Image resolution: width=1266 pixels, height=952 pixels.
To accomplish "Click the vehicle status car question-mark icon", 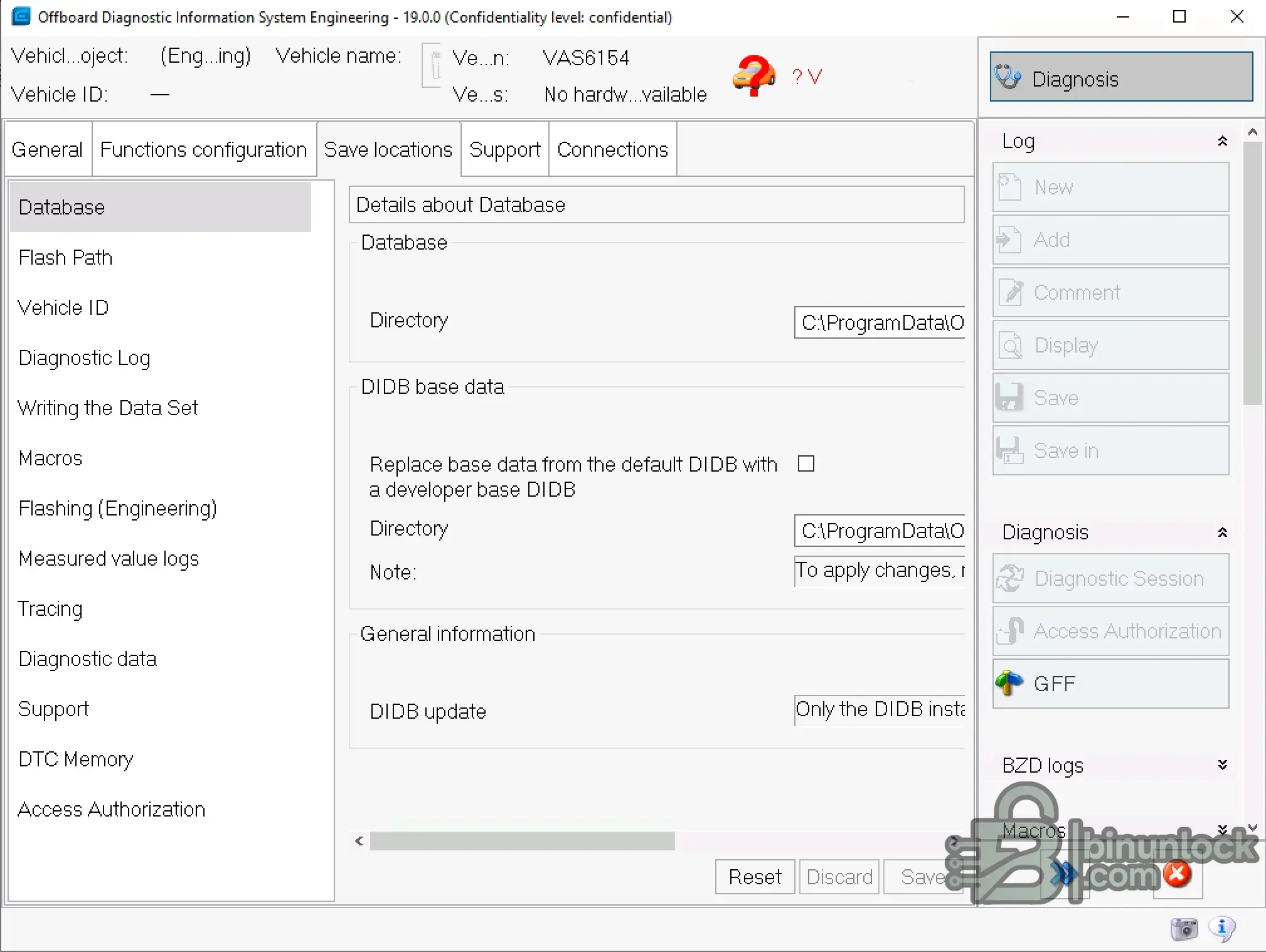I will click(753, 76).
